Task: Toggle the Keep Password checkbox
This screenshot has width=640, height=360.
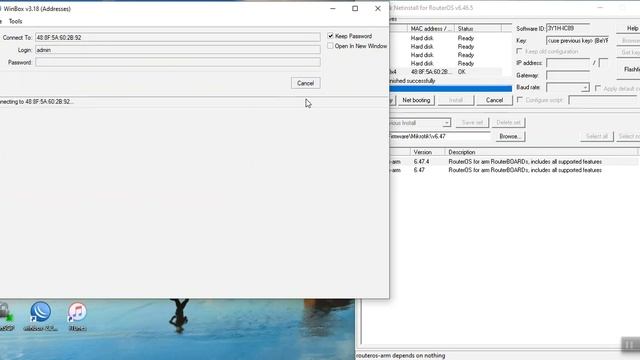Action: (331, 36)
